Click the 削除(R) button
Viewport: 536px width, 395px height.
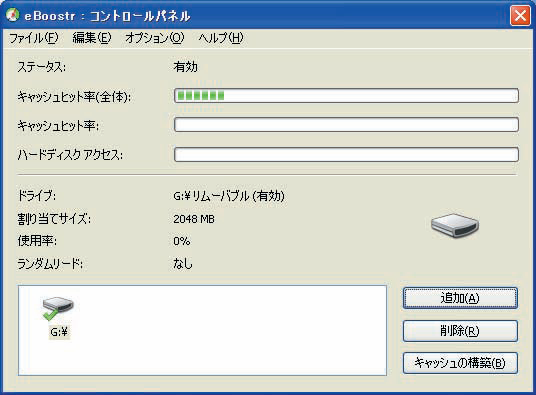pyautogui.click(x=460, y=331)
